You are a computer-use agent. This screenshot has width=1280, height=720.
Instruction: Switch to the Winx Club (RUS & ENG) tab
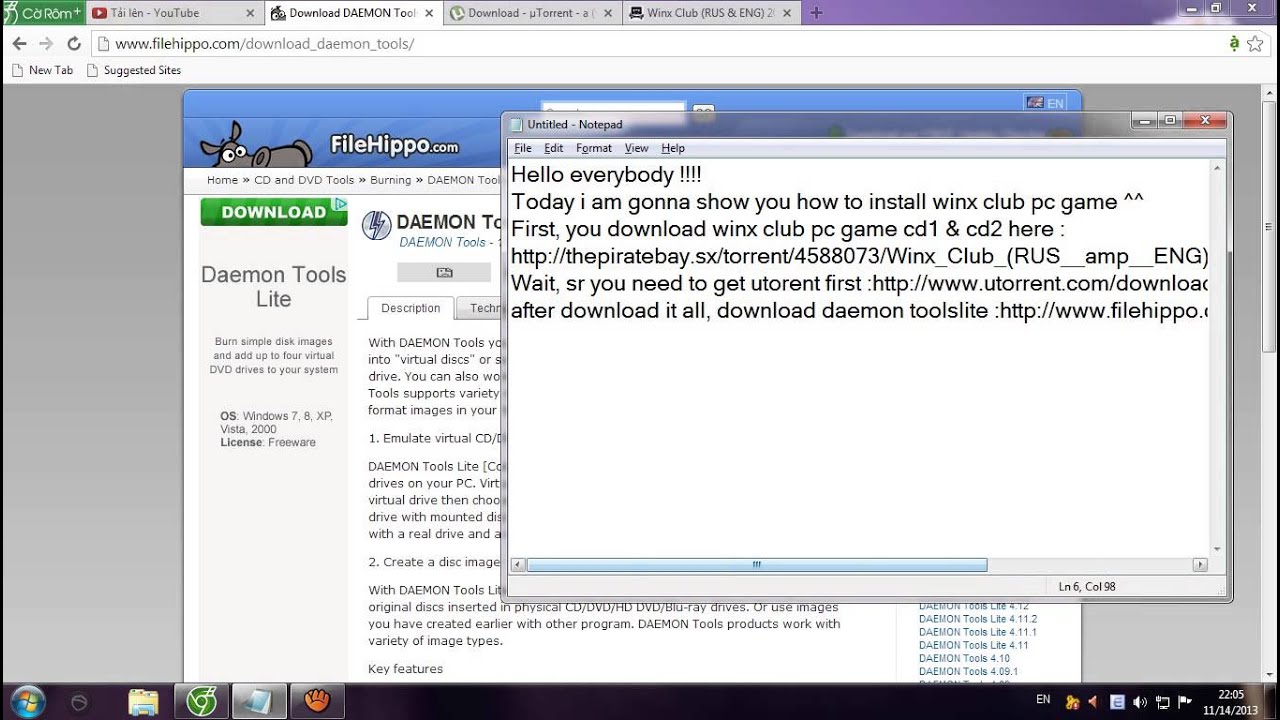(x=710, y=13)
